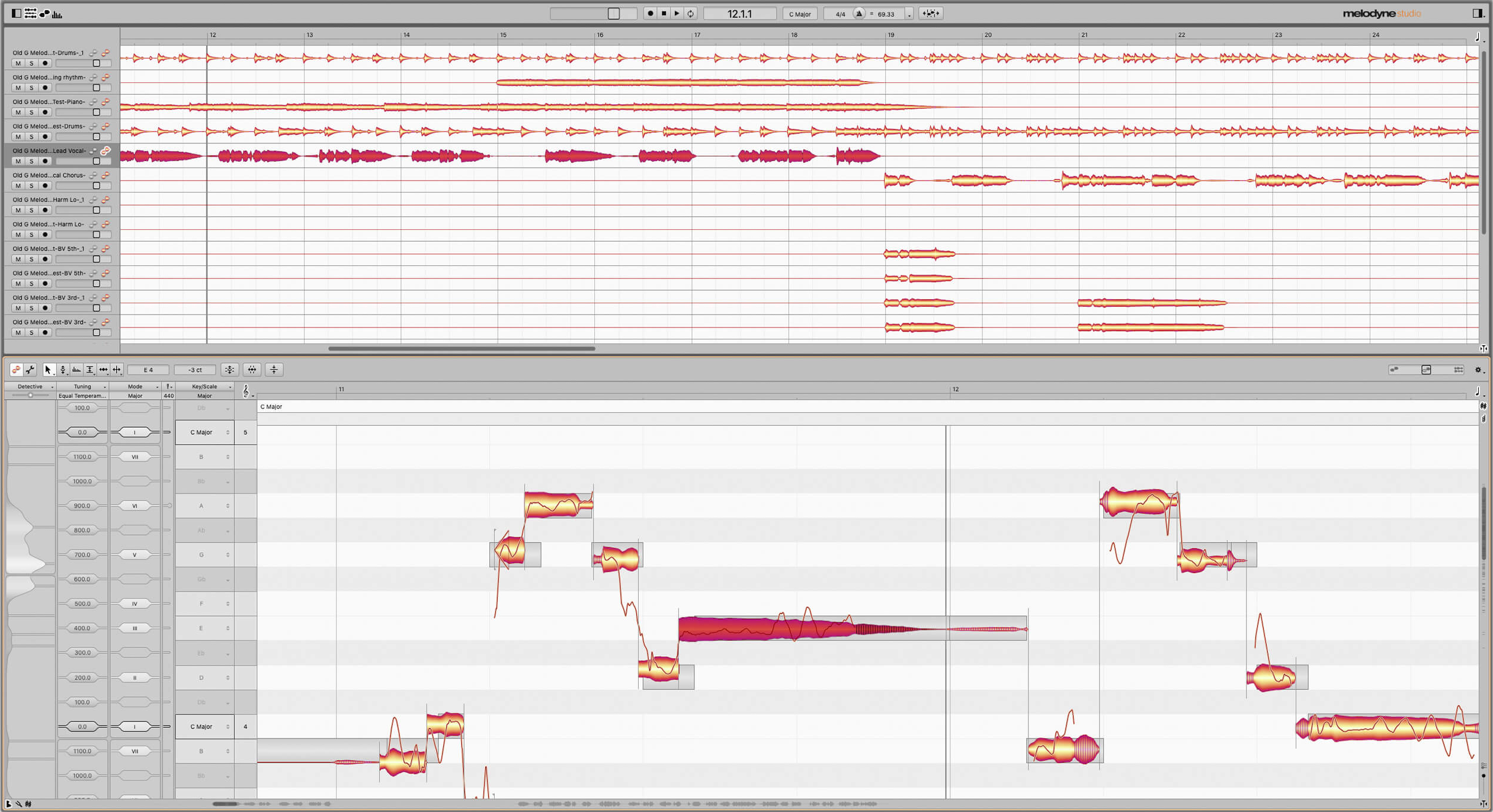This screenshot has height=812, width=1493.
Task: Select the Main arrow tool
Action: tap(48, 370)
